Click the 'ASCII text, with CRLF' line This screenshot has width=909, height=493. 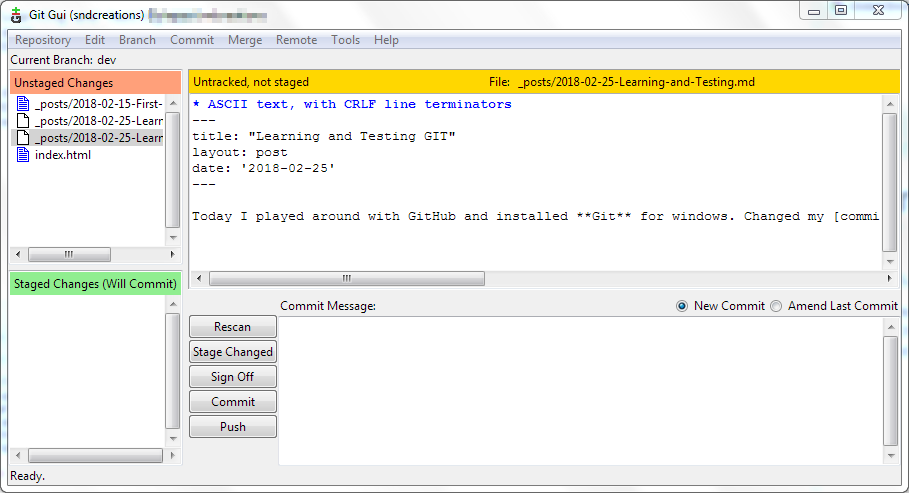[352, 104]
